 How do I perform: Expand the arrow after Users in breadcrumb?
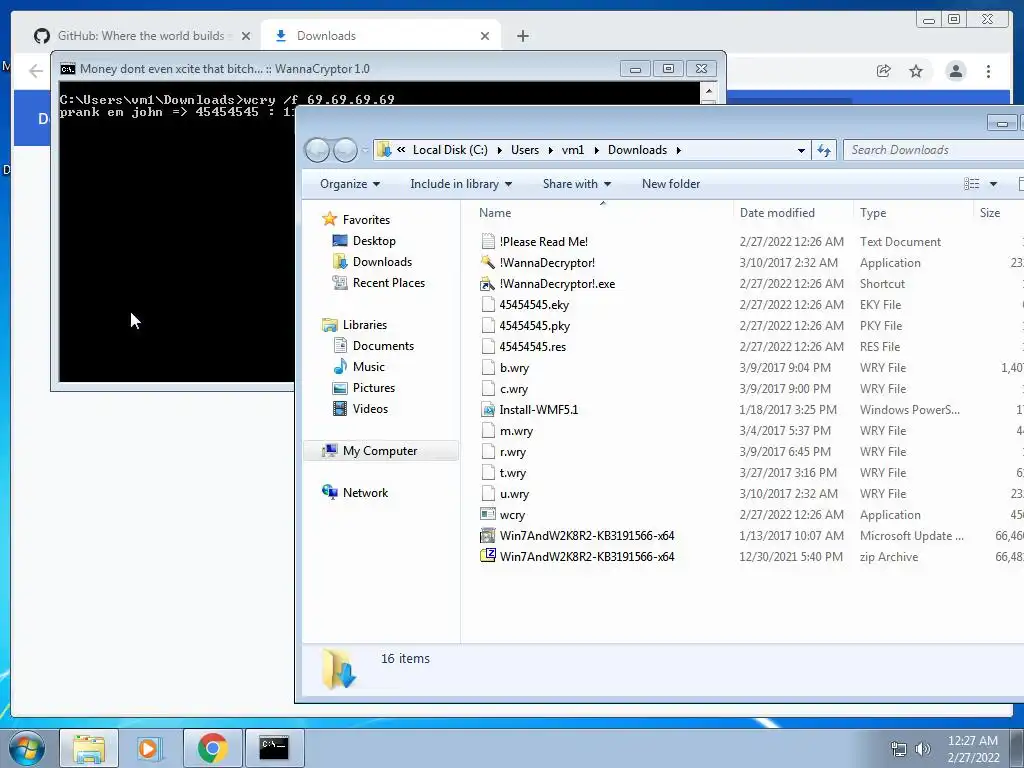pos(550,150)
